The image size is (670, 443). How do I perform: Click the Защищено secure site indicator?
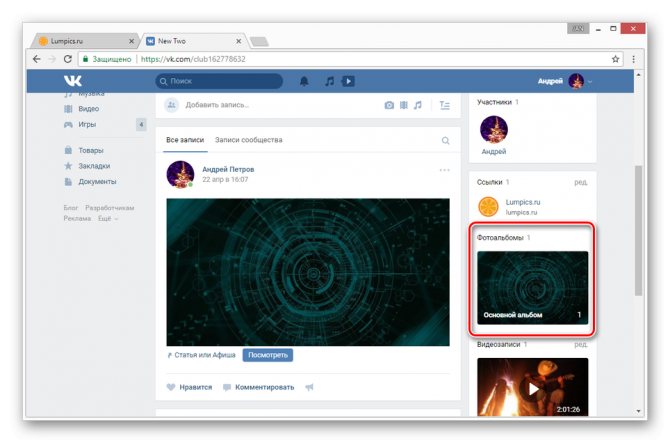pyautogui.click(x=107, y=59)
